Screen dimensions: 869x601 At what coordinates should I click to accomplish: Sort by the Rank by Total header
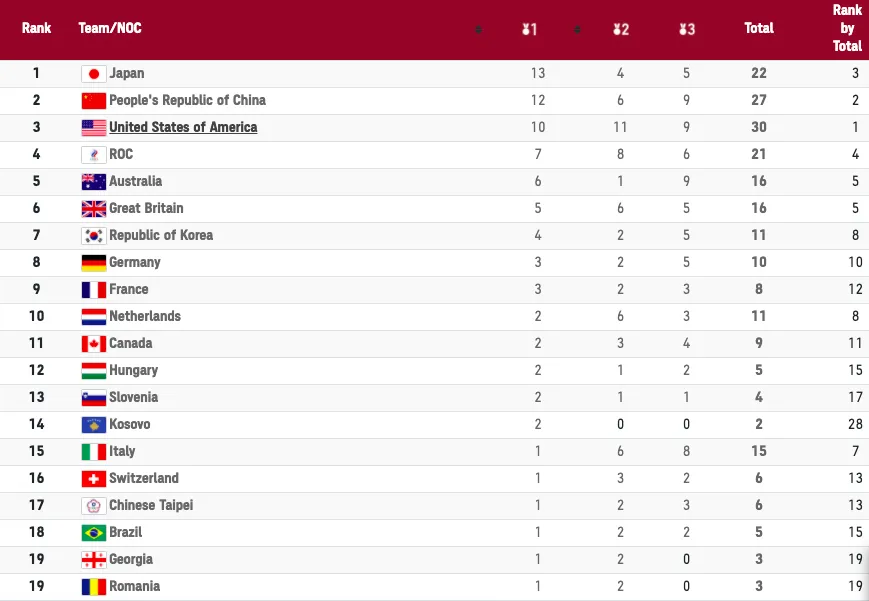(x=847, y=28)
